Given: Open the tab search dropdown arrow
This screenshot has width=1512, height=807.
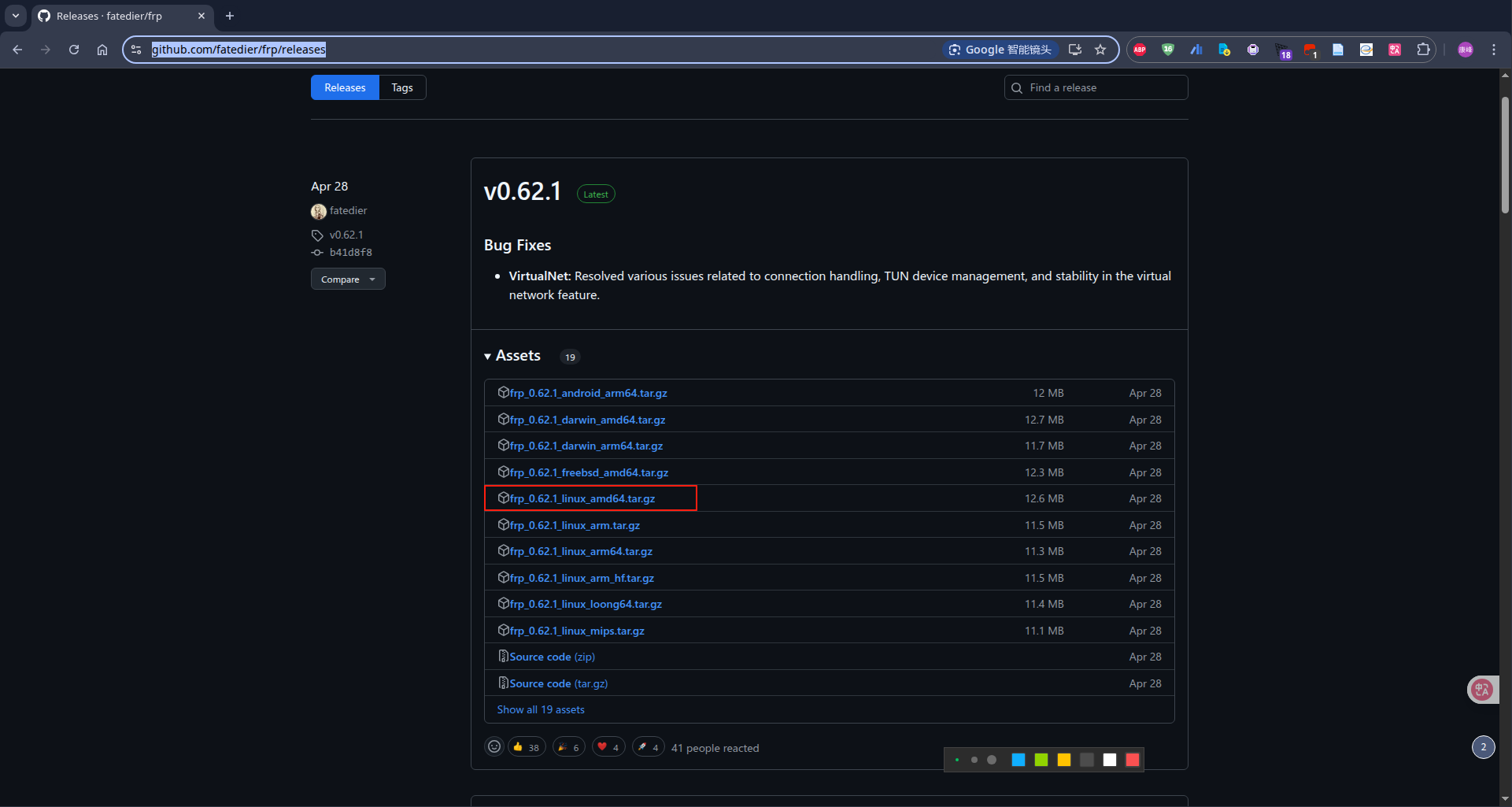Looking at the screenshot, I should pos(15,16).
